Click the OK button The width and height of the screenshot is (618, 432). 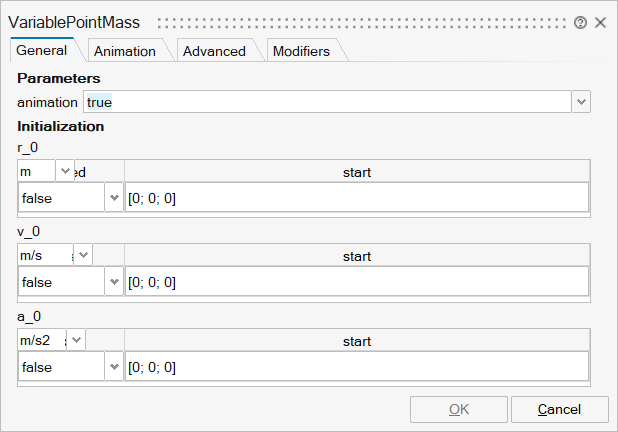458,409
